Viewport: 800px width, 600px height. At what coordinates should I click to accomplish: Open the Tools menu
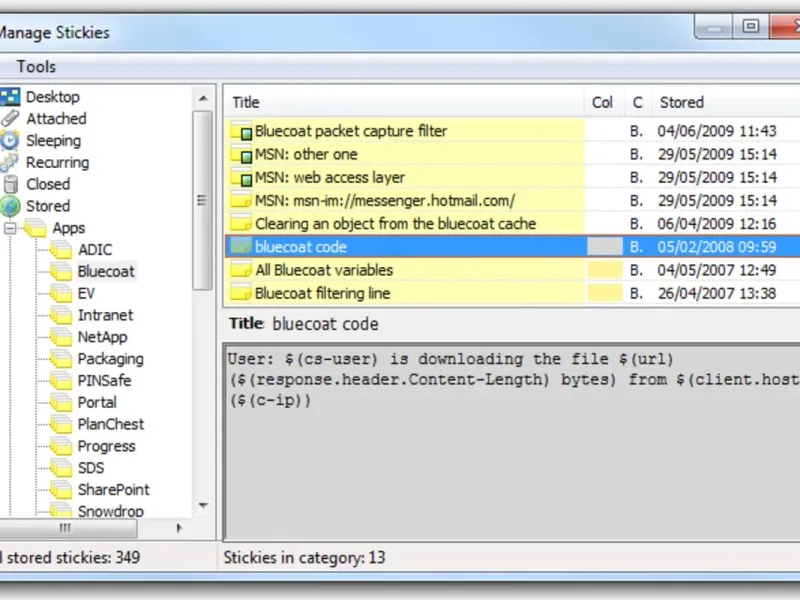[x=36, y=67]
